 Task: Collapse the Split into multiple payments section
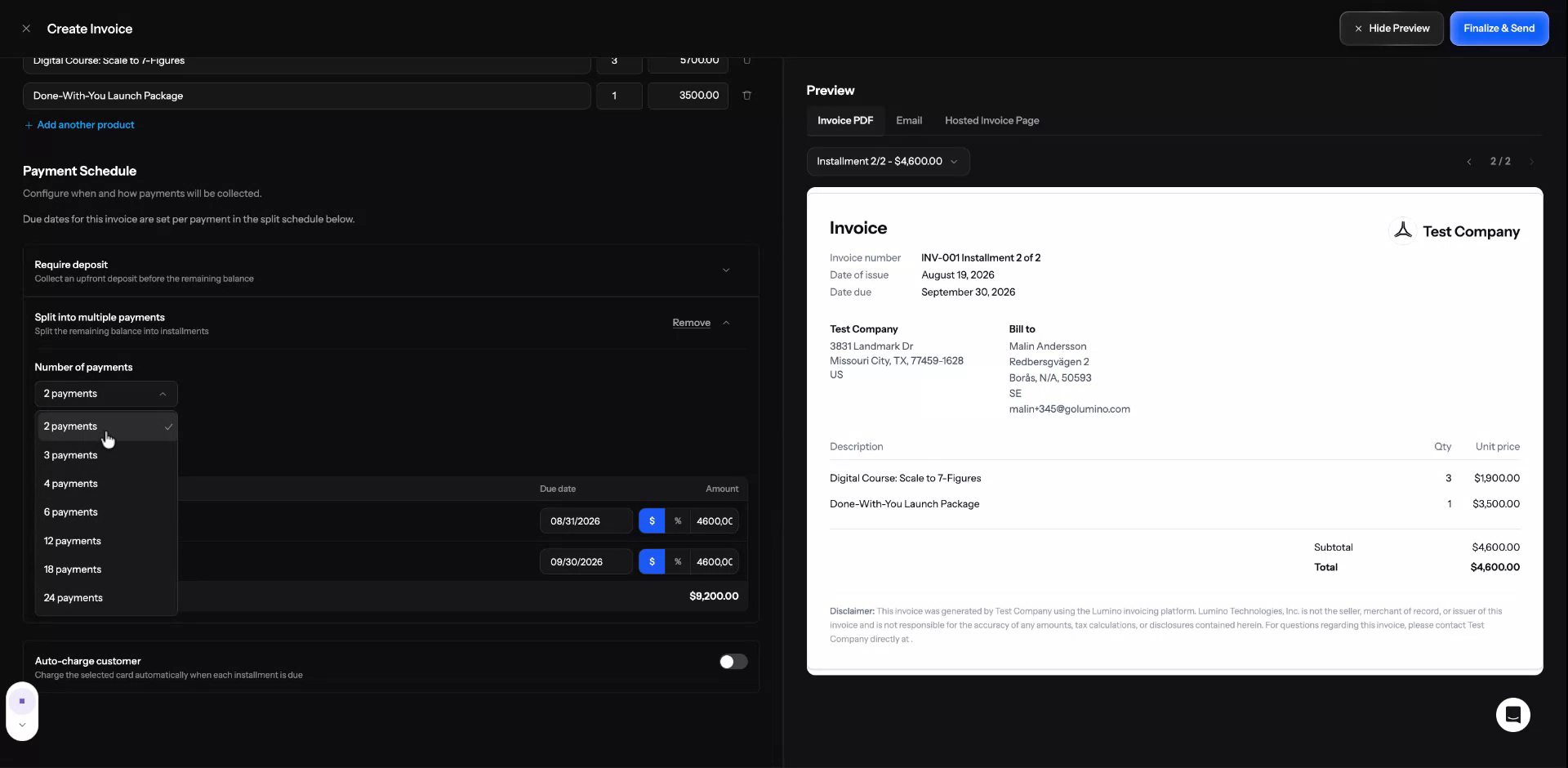(726, 323)
